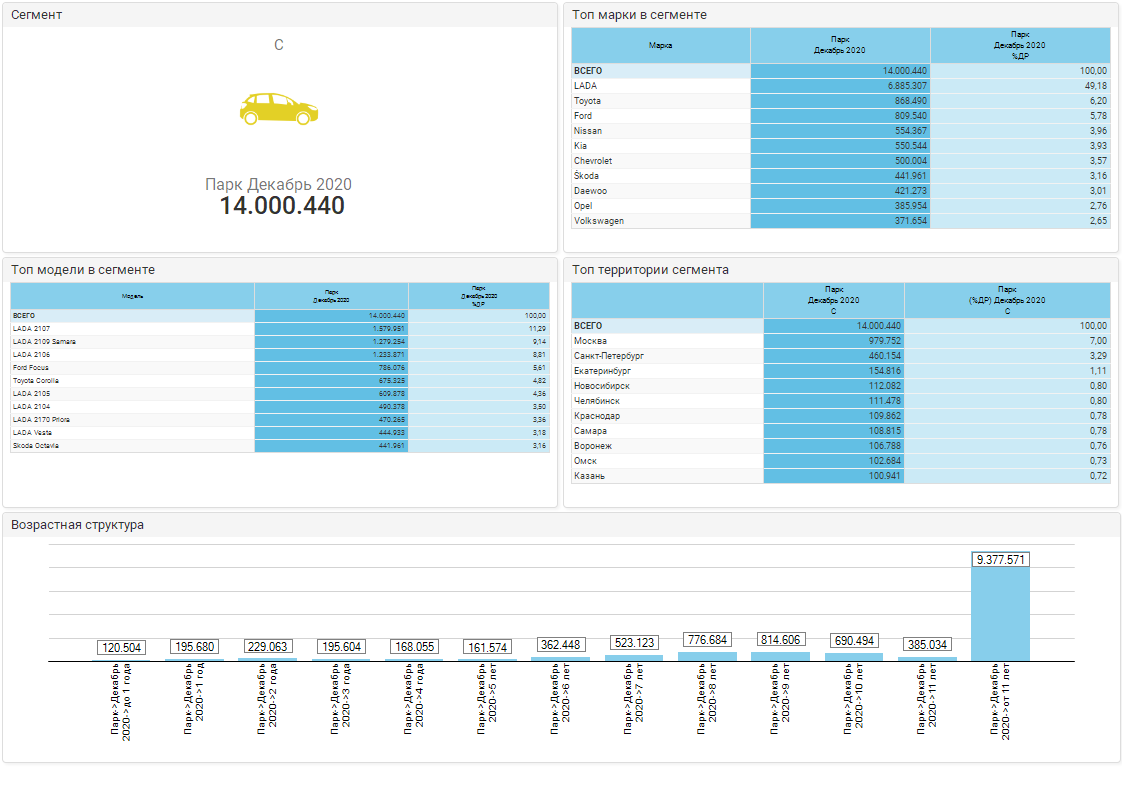Click the tallest bar 'от 11 лет'
Viewport: 1122px width, 793px height.
pyautogui.click(x=1000, y=615)
